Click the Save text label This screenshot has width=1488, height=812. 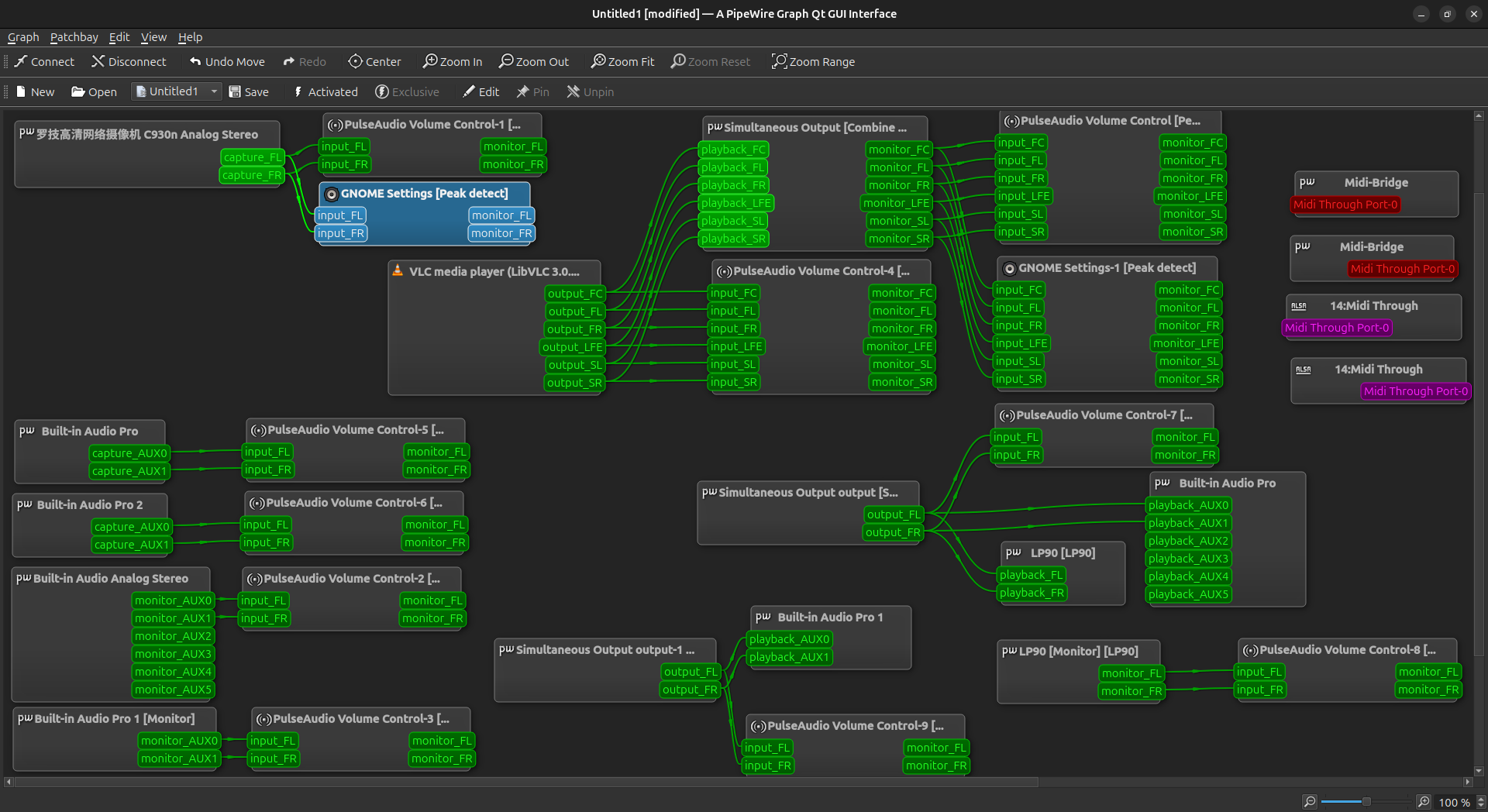257,92
